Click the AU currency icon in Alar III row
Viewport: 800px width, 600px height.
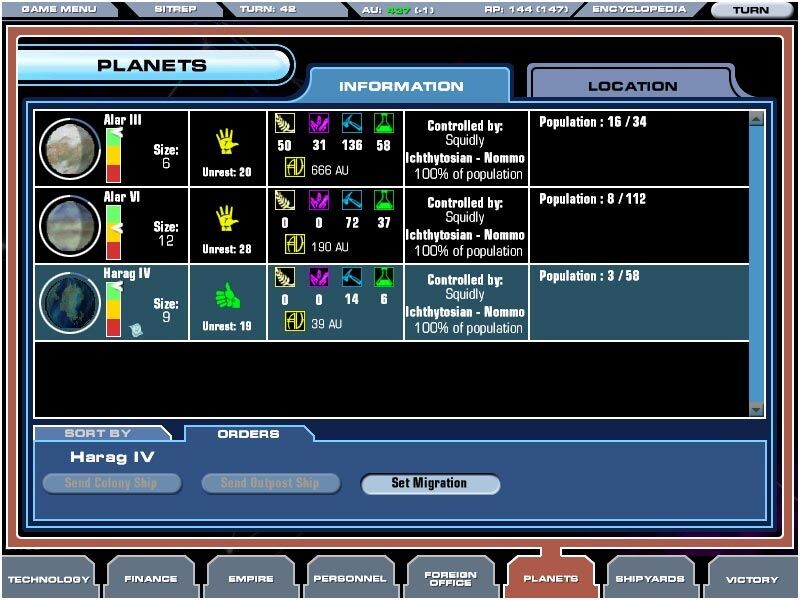point(295,168)
